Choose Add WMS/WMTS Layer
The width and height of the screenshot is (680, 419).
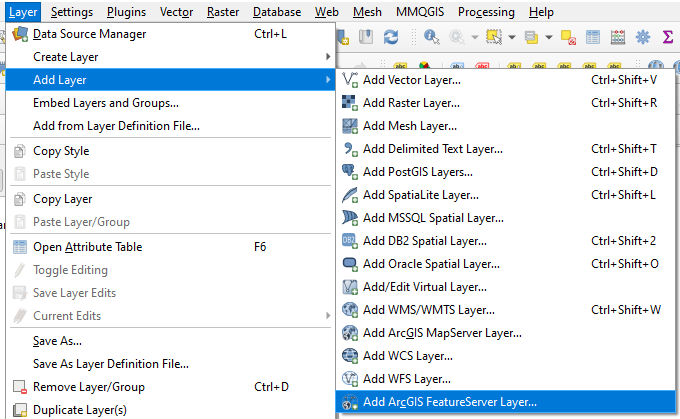point(506,310)
